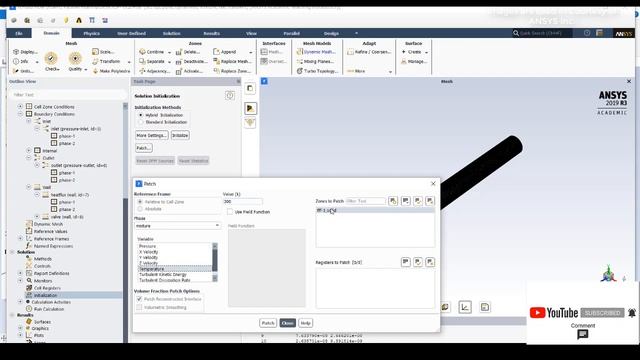Click the Close button in Patch dialog

pyautogui.click(x=287, y=323)
